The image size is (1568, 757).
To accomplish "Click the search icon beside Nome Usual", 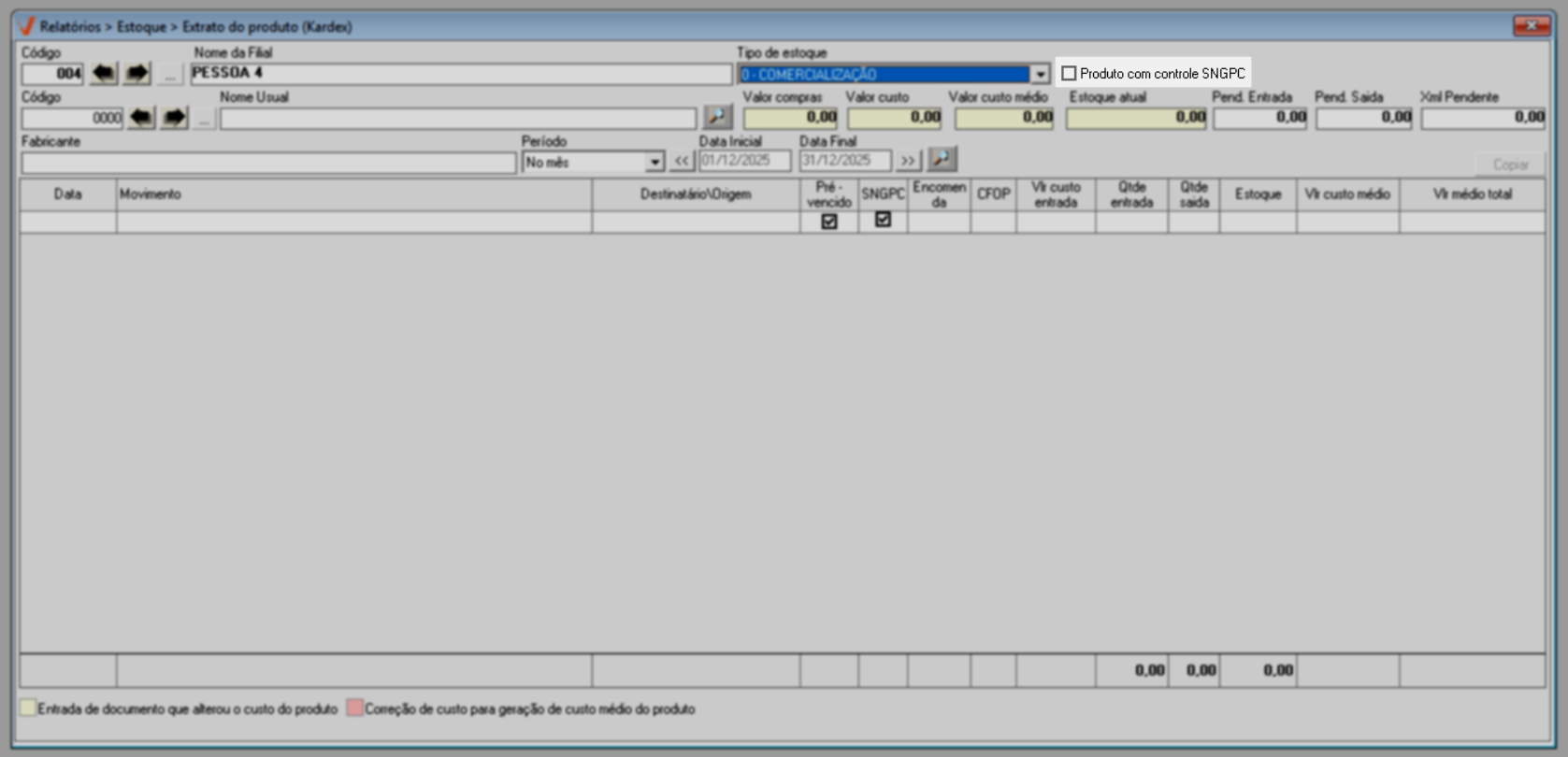I will coord(717,117).
